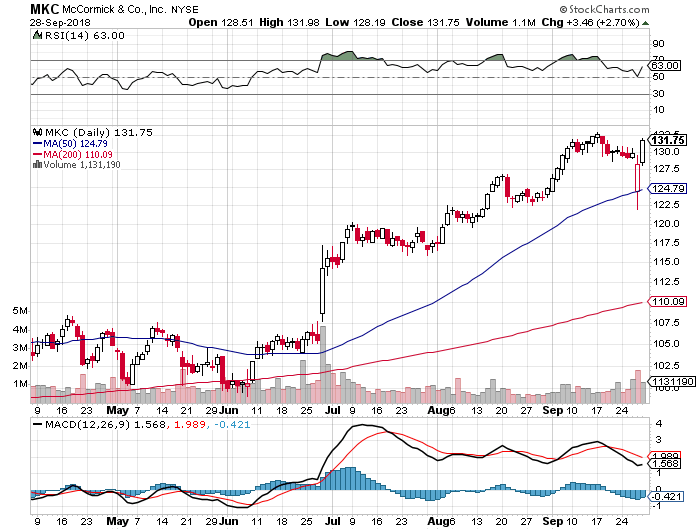
Task: Click the date '28-Sep-2018'
Action: coord(60,22)
